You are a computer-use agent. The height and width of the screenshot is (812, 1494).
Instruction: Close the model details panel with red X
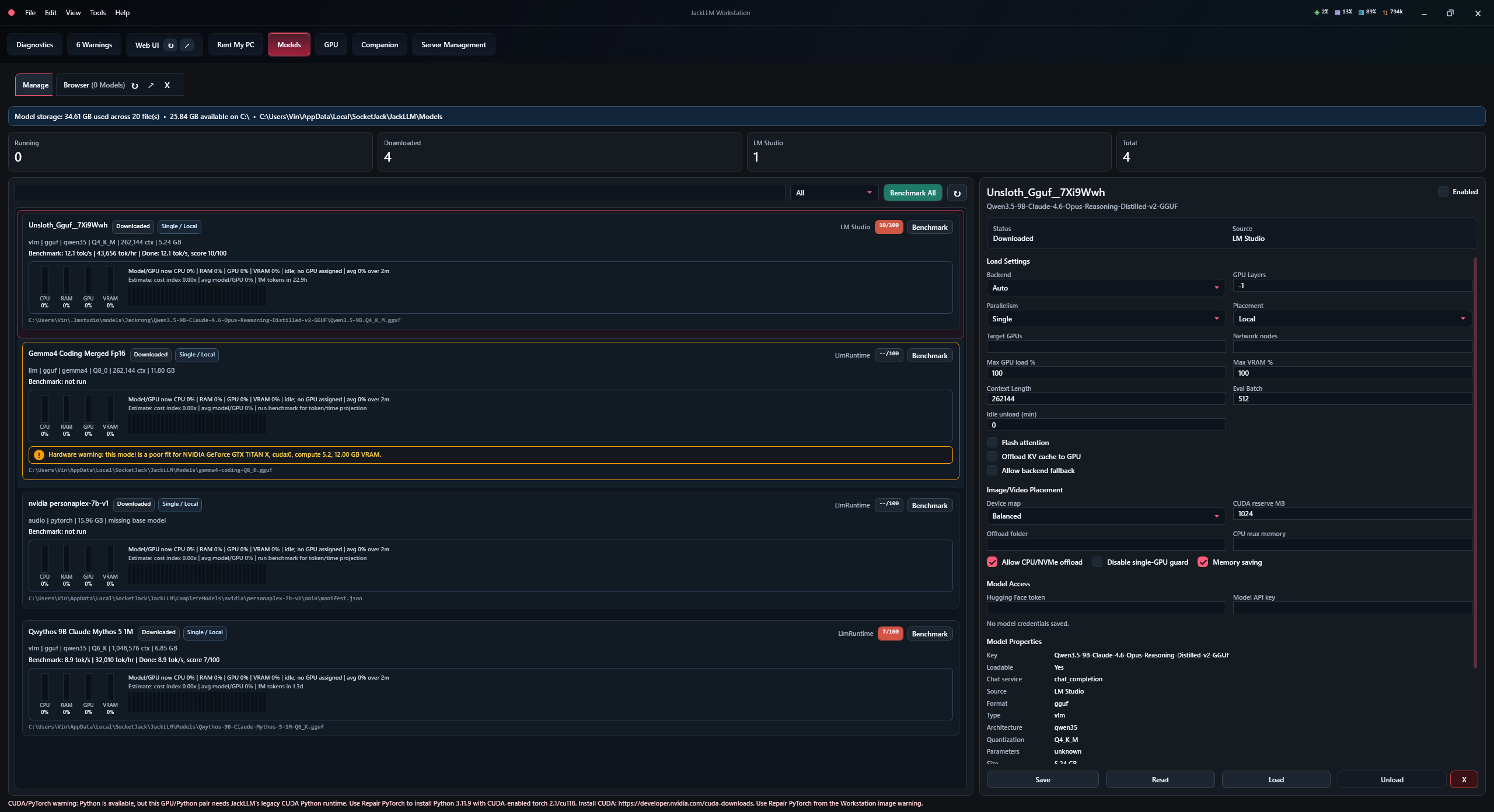click(x=1464, y=779)
